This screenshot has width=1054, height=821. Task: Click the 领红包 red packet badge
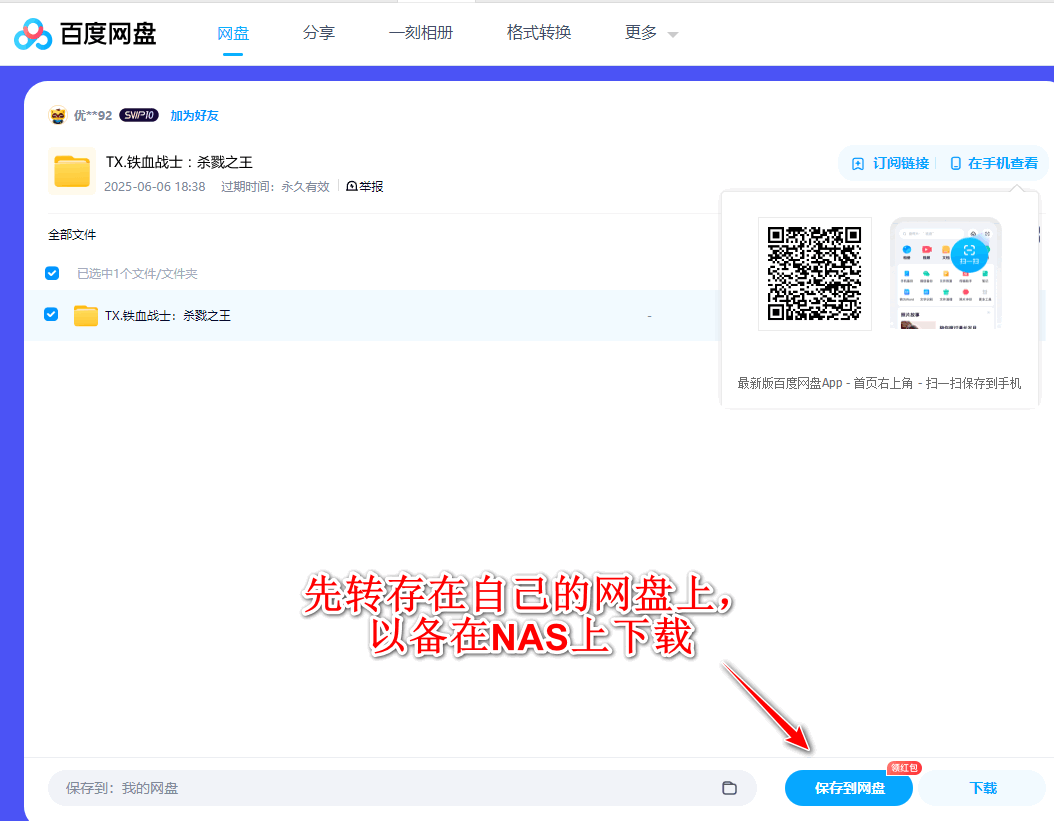coord(903,768)
